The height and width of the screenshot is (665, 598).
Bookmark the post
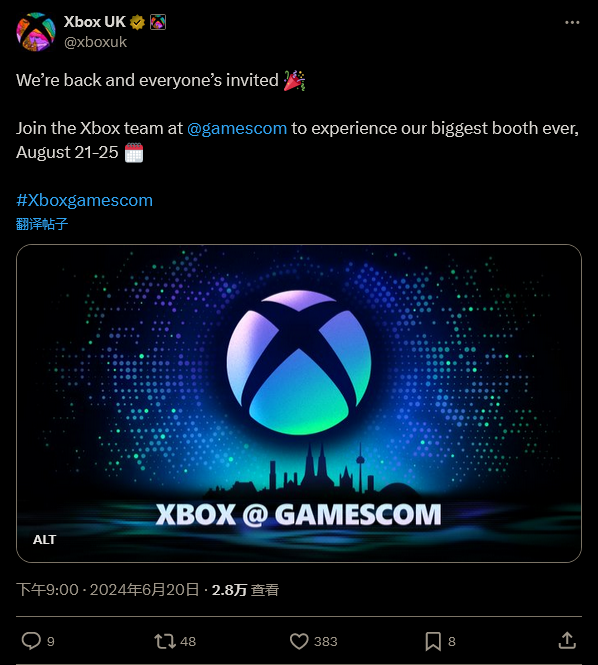point(433,641)
